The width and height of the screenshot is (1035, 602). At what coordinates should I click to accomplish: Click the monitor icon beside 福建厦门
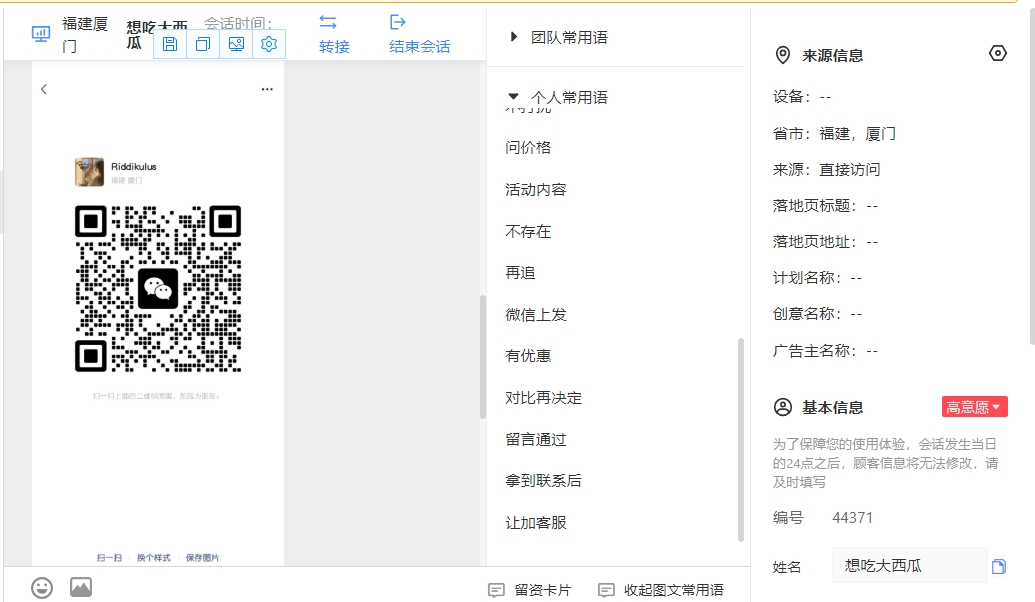41,34
